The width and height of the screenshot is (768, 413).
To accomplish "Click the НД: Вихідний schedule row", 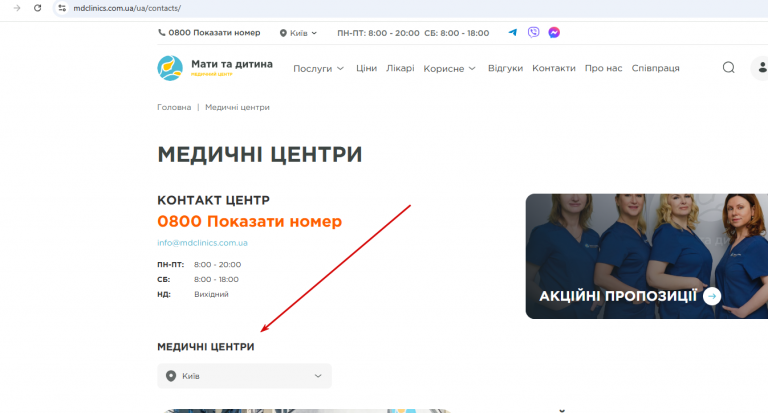I will 193,294.
